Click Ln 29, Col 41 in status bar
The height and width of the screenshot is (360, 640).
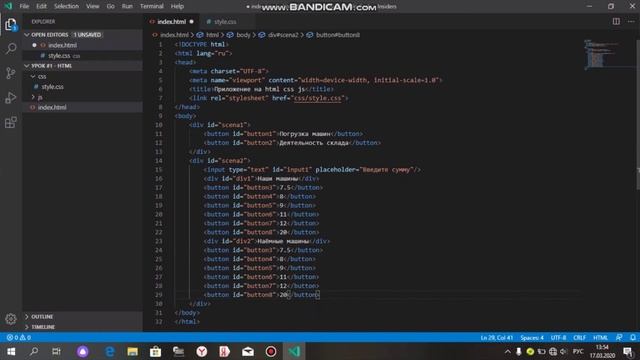tap(496, 338)
